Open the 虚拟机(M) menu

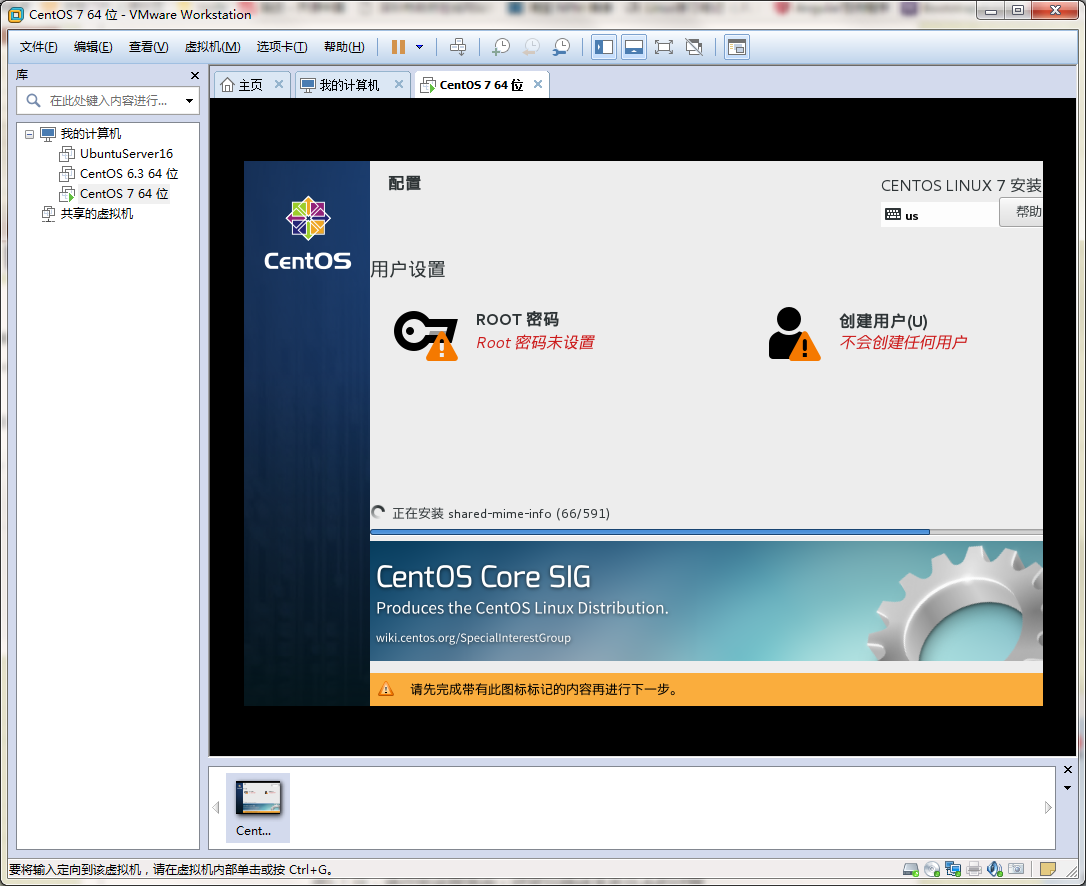[x=212, y=46]
